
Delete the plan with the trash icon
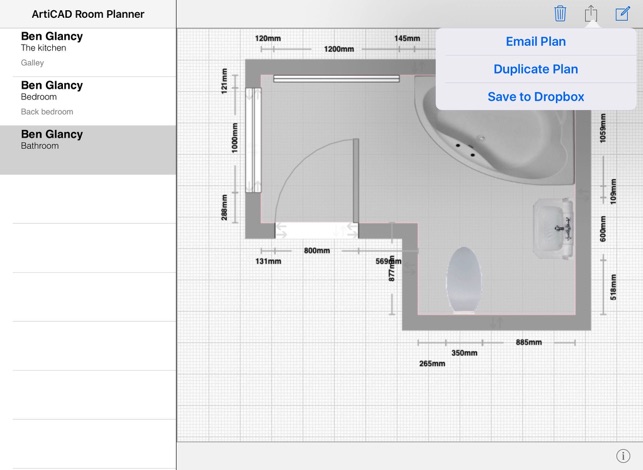click(560, 14)
